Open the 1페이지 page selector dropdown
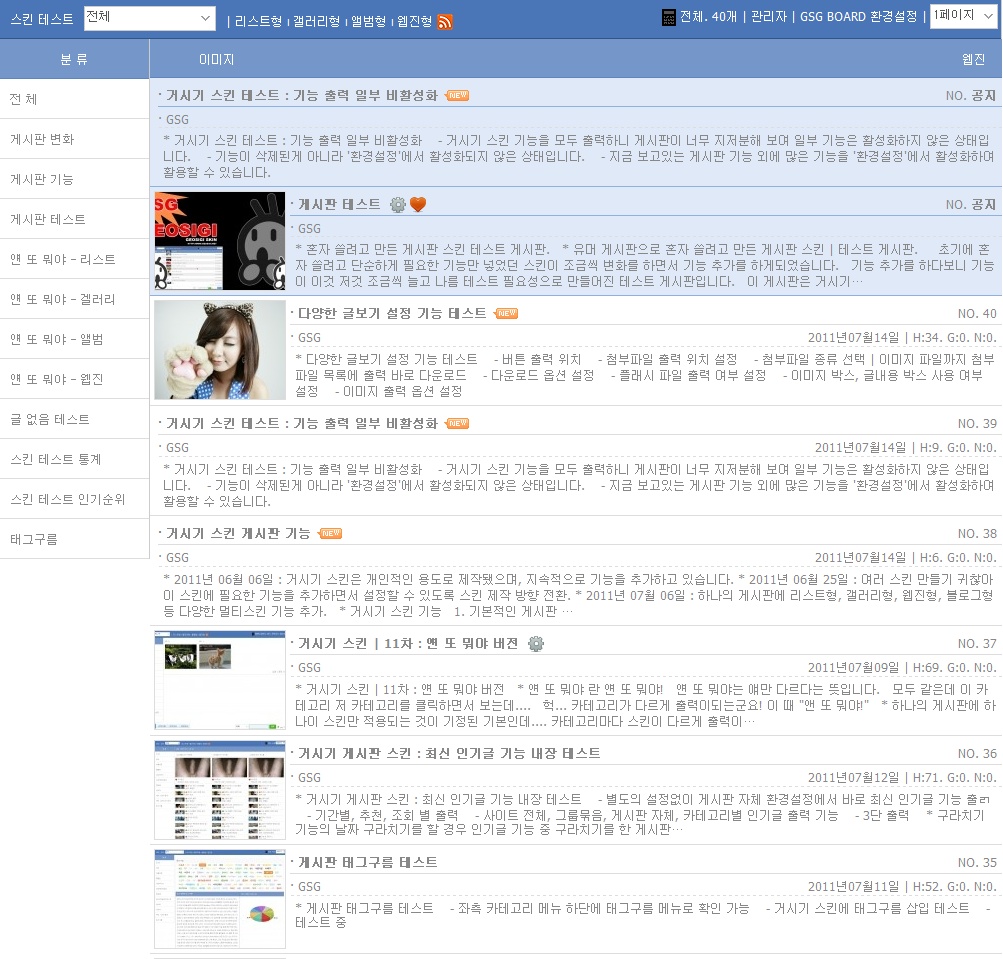The image size is (1003, 959). (x=964, y=16)
